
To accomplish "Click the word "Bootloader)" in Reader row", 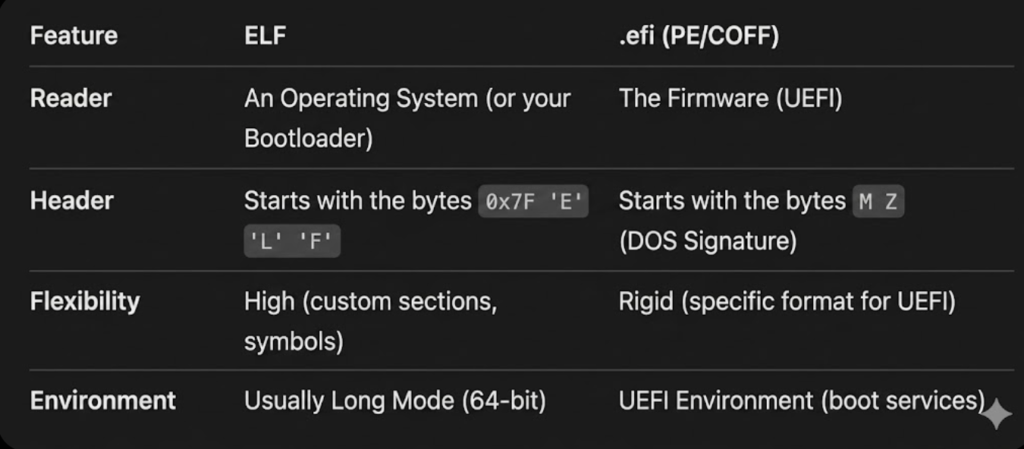I will pyautogui.click(x=308, y=138).
